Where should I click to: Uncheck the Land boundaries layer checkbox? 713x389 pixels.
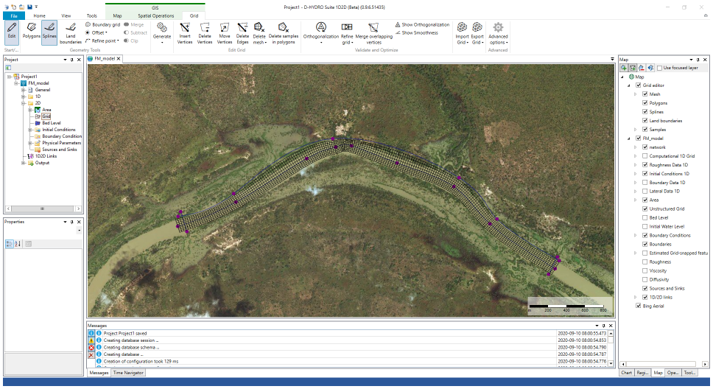(645, 121)
